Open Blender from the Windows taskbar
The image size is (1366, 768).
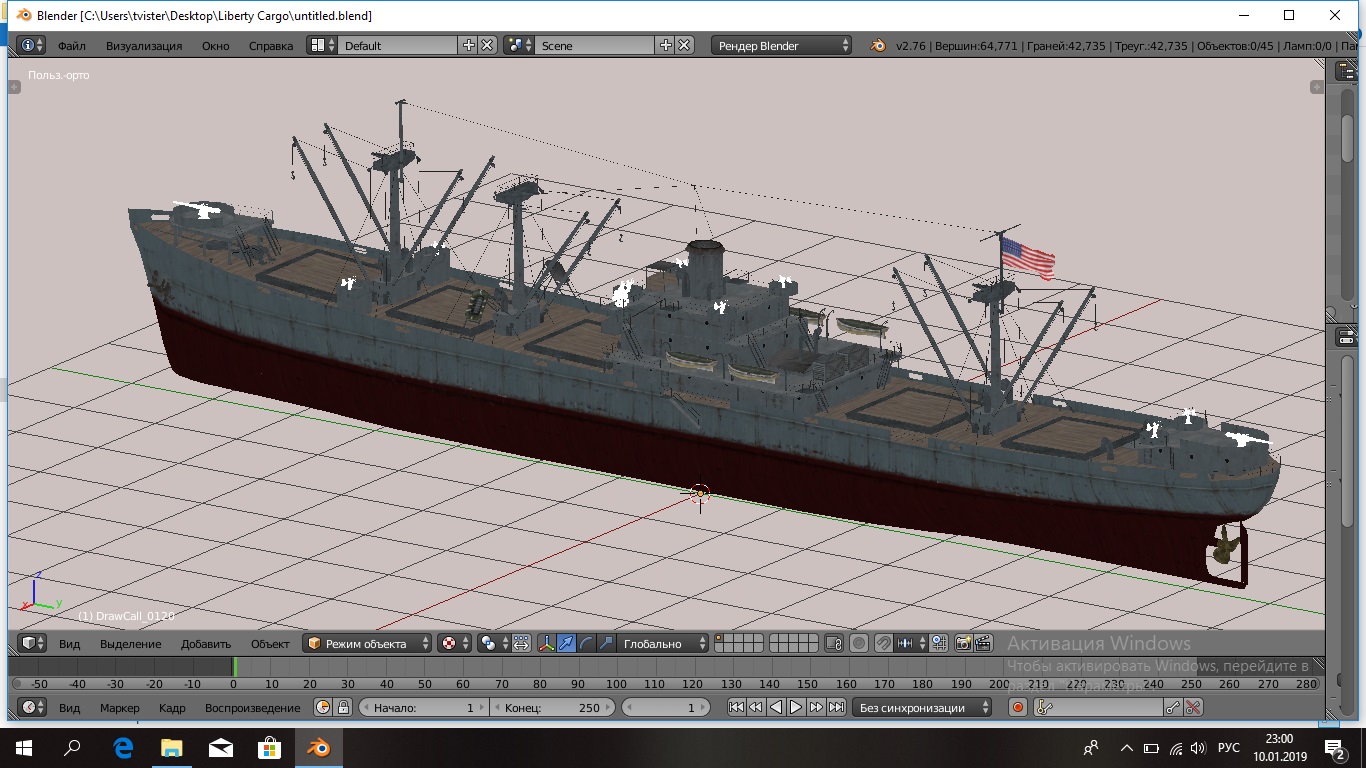318,747
